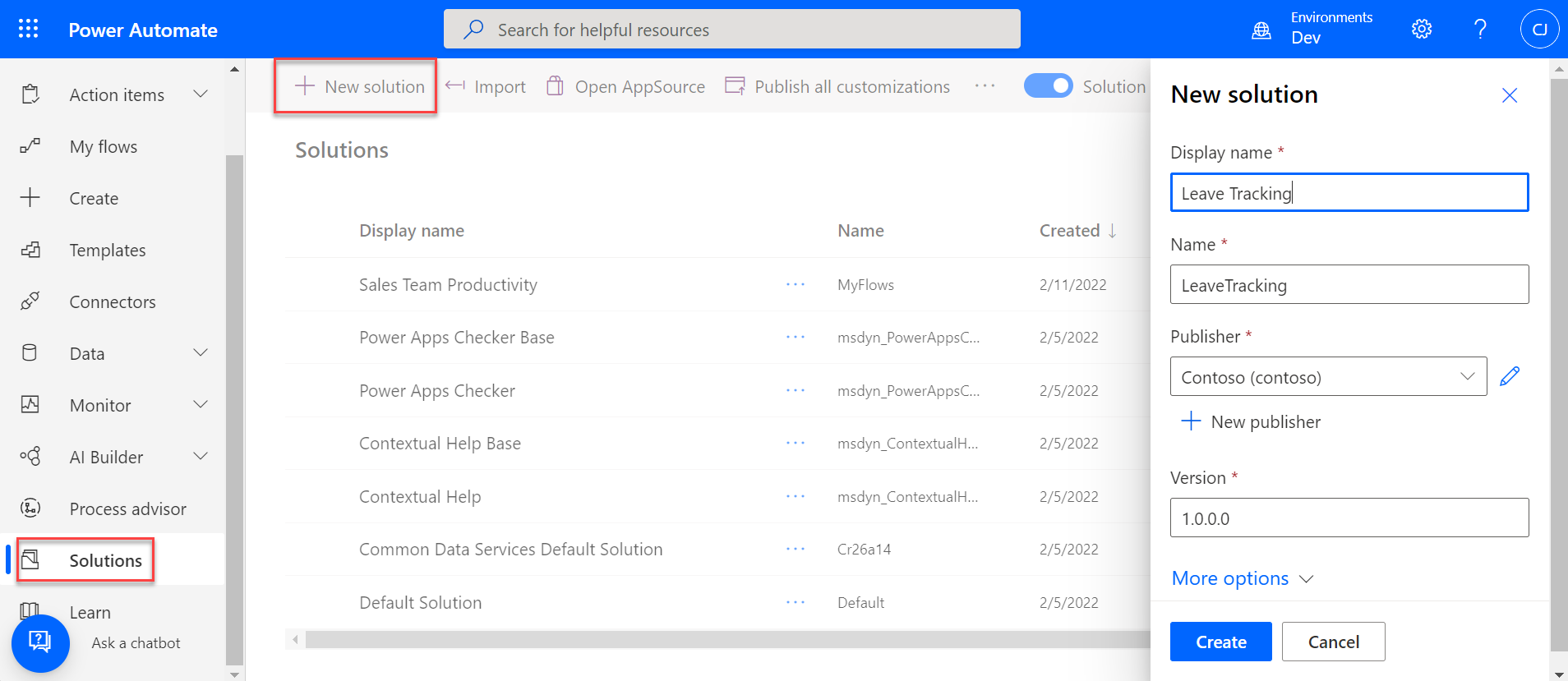1568x681 pixels.
Task: Expand the Action items menu
Action: click(x=200, y=94)
